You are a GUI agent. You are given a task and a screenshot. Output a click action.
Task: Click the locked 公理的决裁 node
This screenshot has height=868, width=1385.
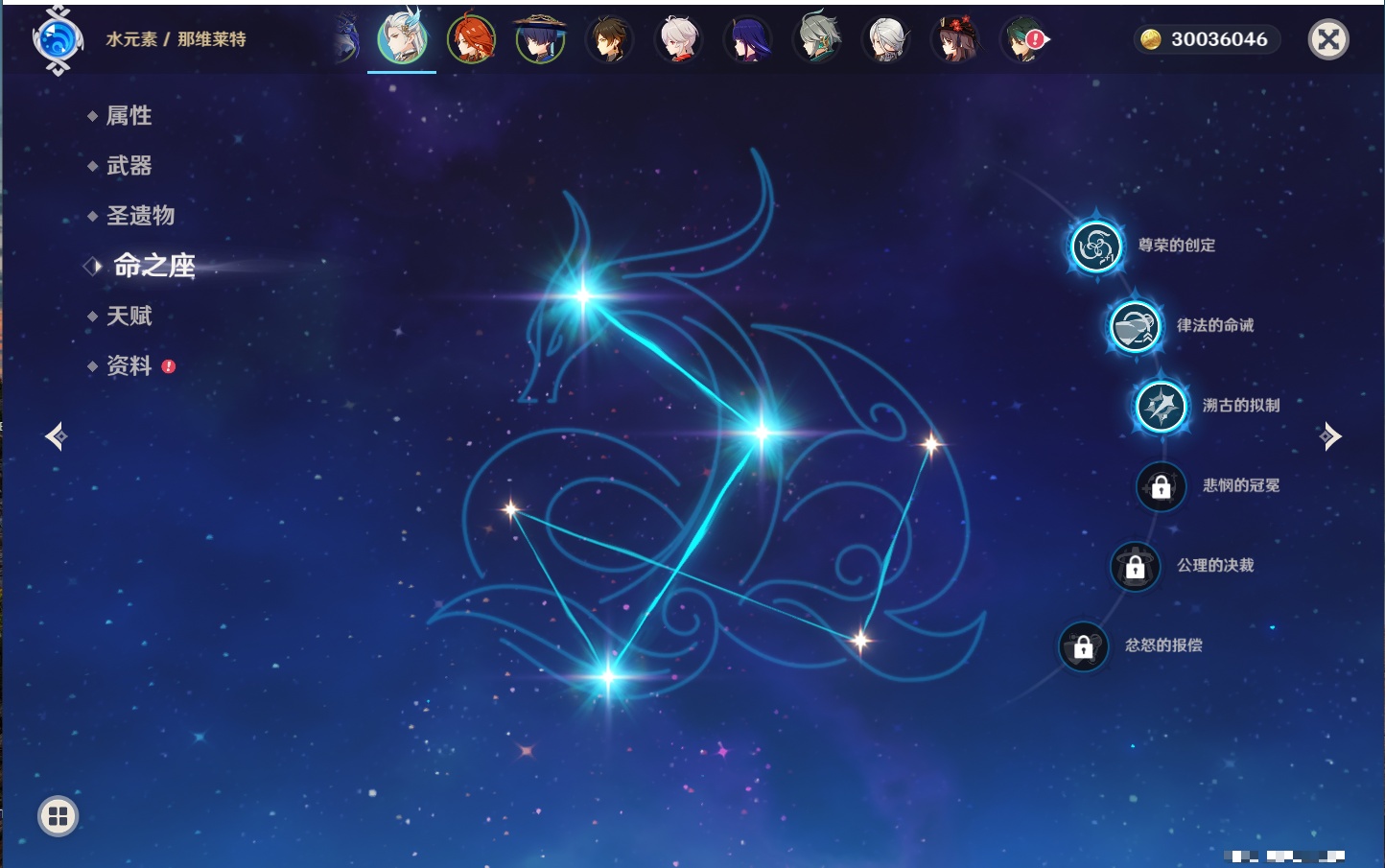click(x=1136, y=567)
